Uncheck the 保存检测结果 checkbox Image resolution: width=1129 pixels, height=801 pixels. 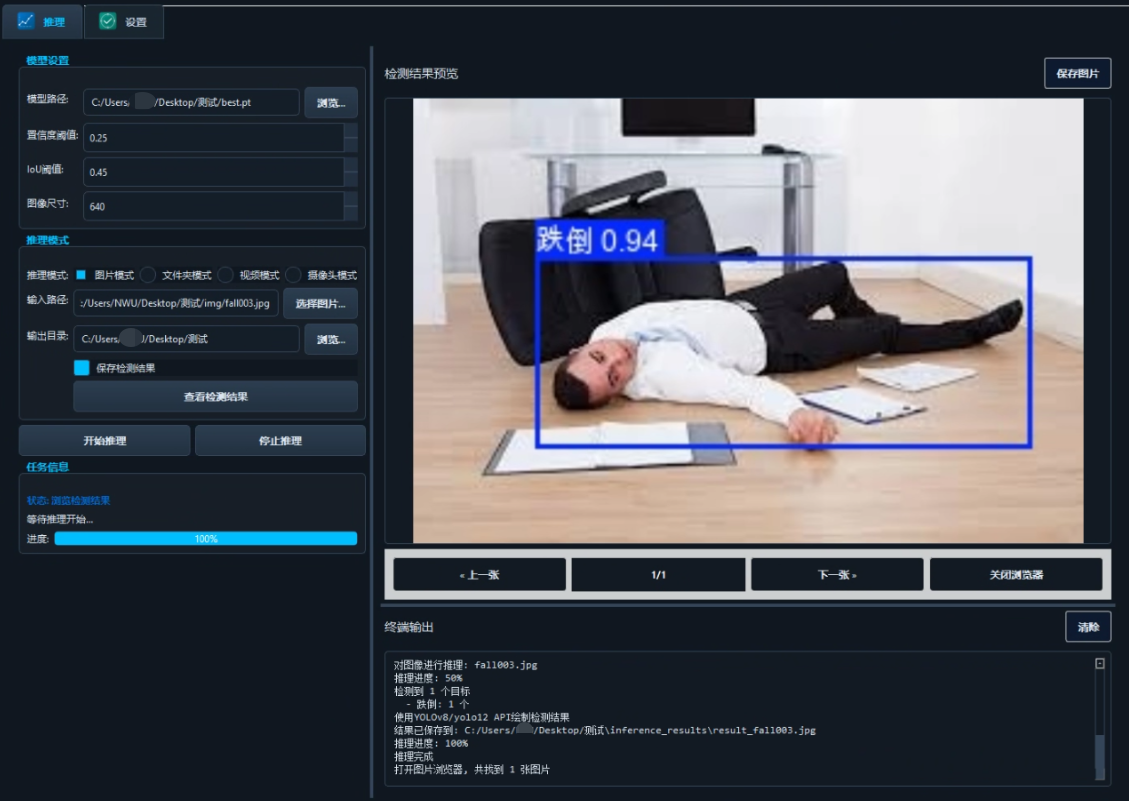click(84, 369)
